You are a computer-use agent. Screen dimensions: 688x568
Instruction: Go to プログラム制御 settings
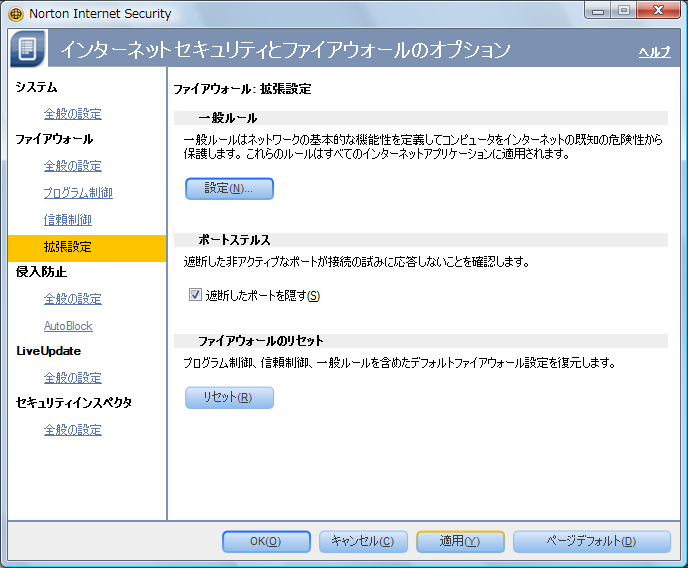[77, 193]
